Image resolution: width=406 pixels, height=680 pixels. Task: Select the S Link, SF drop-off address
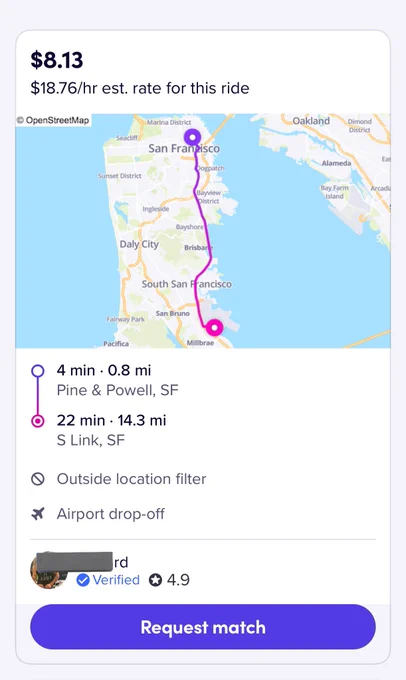pyautogui.click(x=91, y=441)
